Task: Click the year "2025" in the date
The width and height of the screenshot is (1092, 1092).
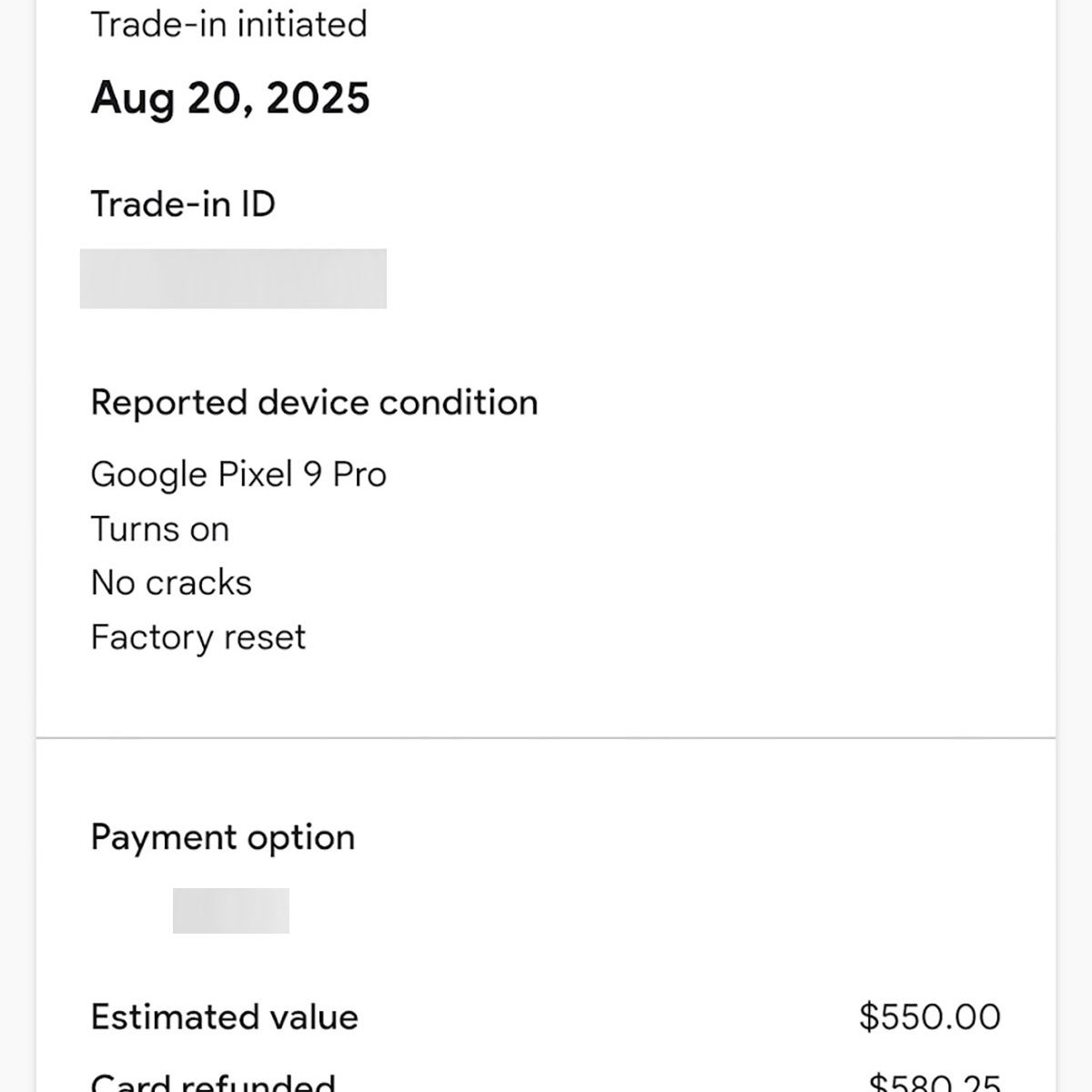Action: click(x=318, y=97)
